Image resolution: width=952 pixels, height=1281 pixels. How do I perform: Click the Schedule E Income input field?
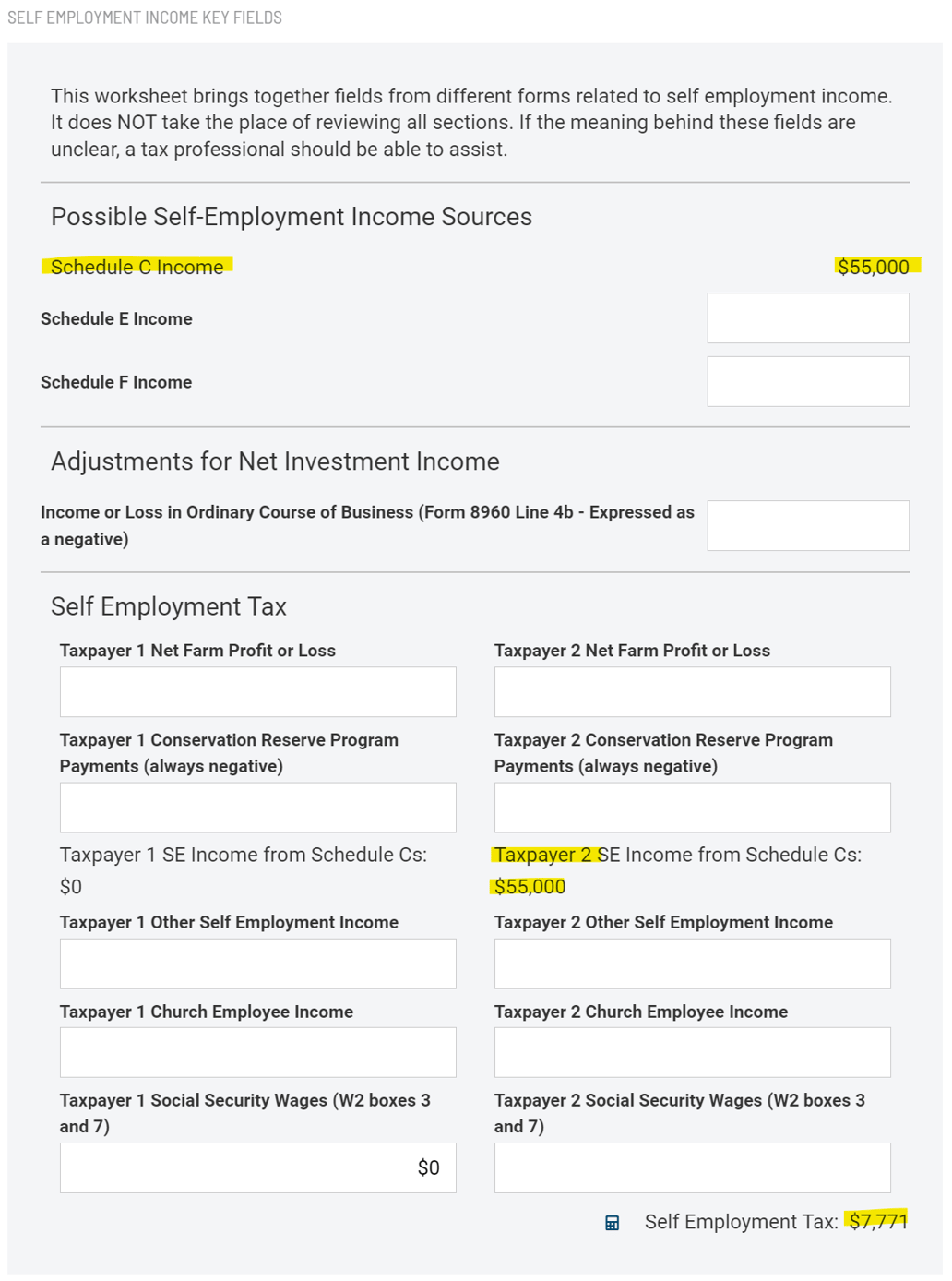(x=807, y=317)
